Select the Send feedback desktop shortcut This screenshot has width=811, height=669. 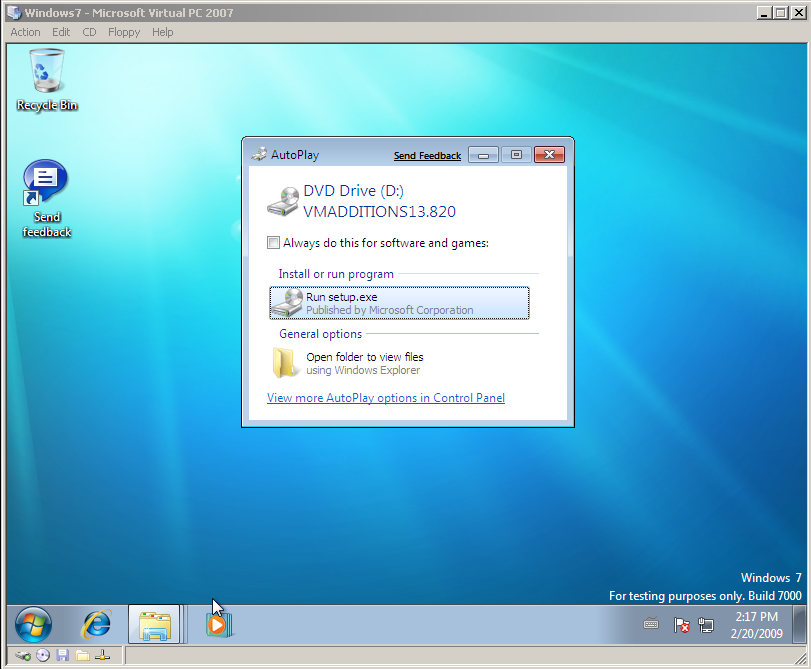[46, 199]
